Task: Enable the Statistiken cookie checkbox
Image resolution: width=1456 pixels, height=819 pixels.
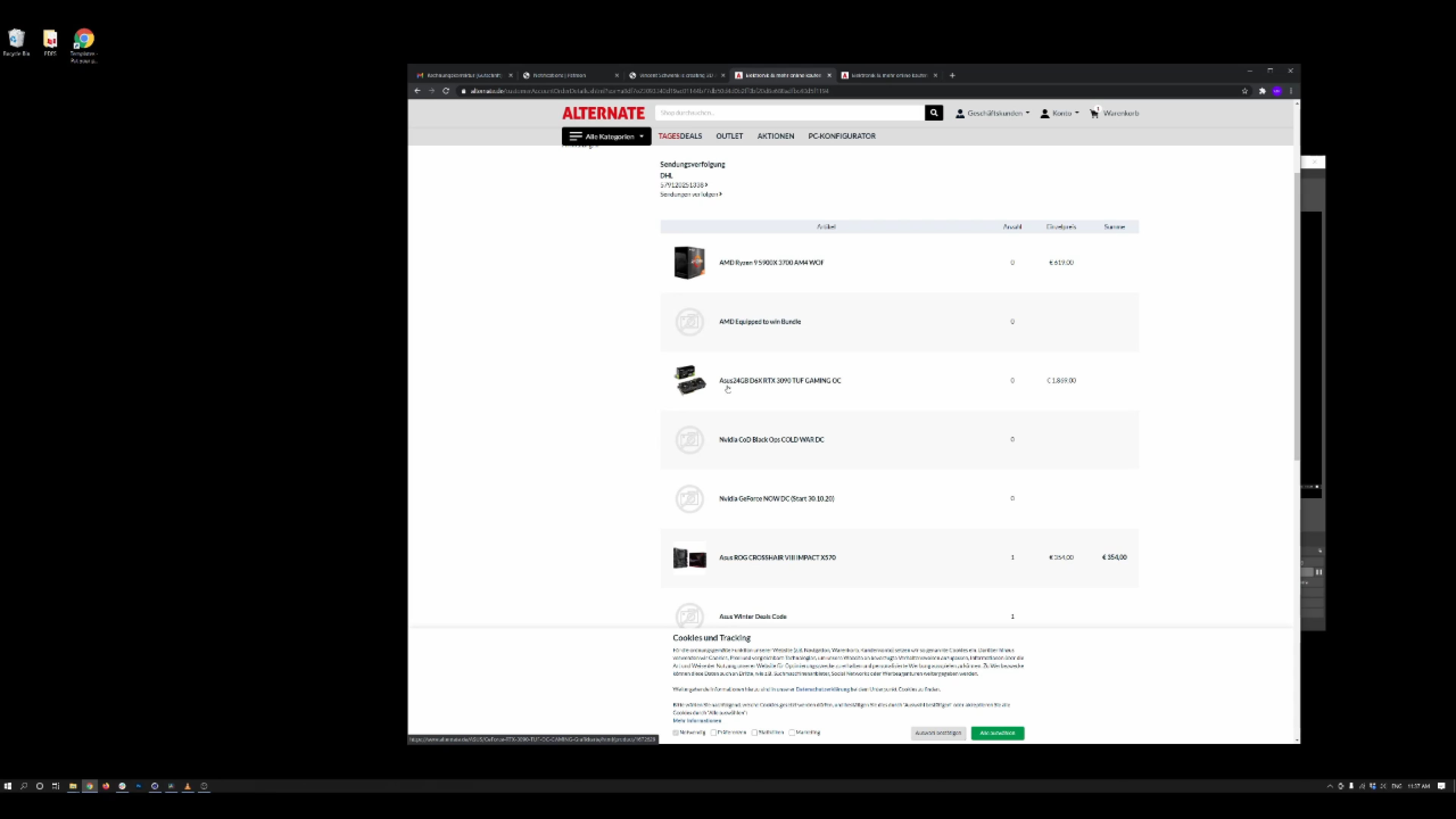Action: point(755,733)
